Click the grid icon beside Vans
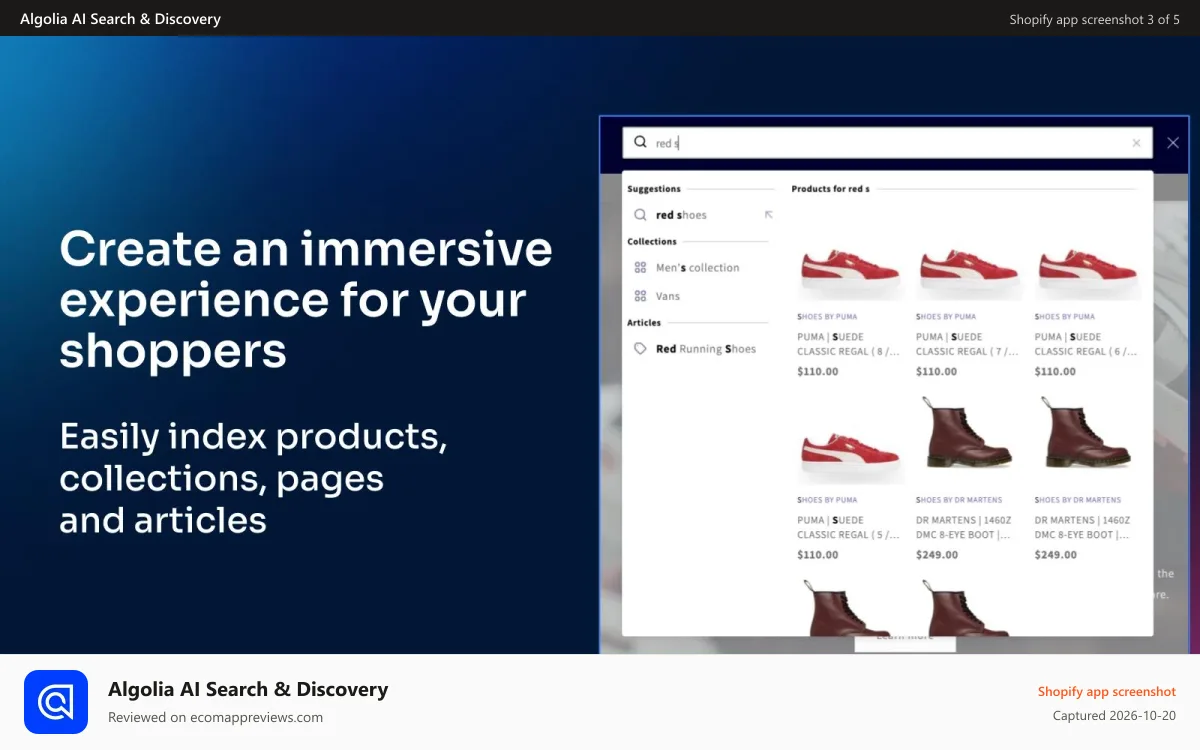 coord(640,296)
